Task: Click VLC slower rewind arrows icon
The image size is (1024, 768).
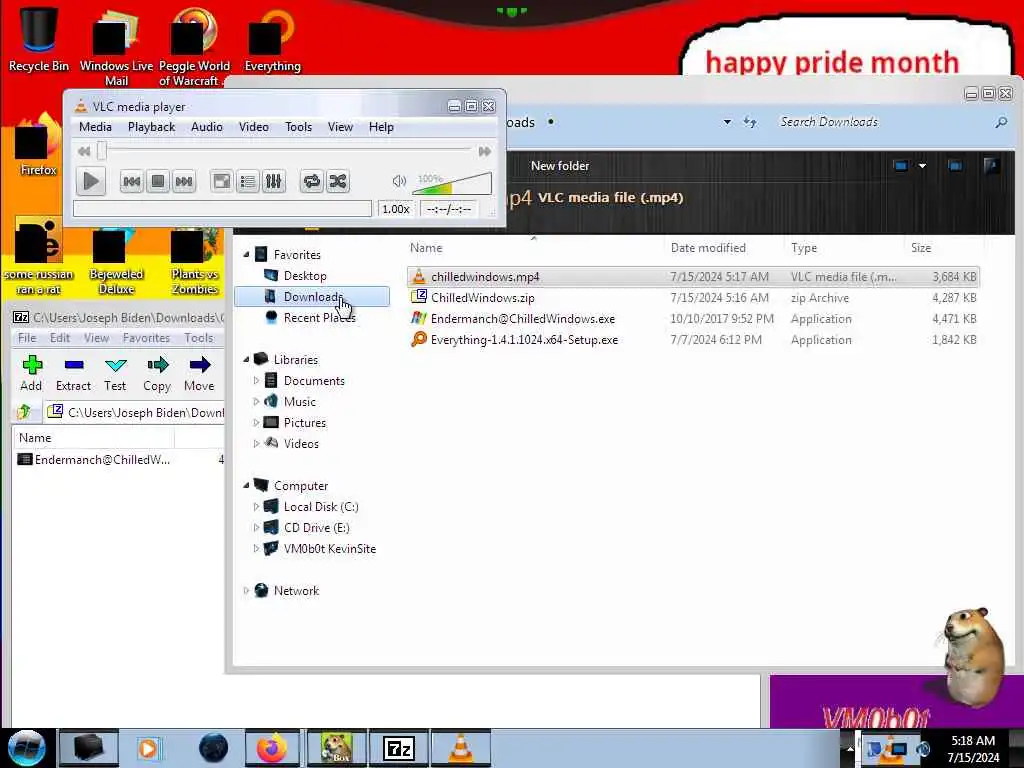Action: click(84, 152)
